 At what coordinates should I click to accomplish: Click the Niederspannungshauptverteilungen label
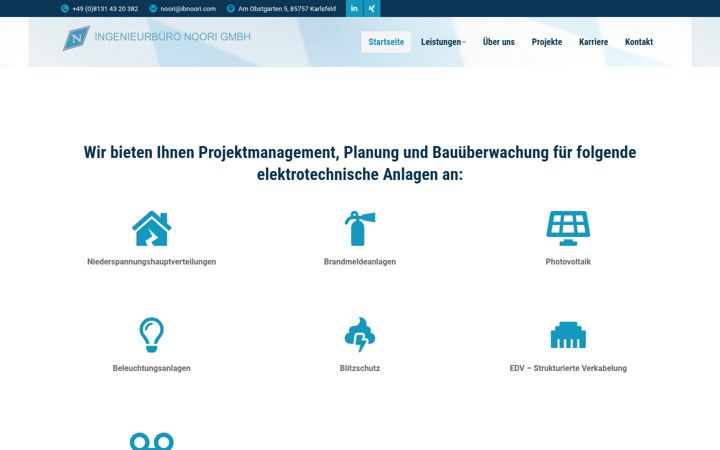[x=152, y=262]
